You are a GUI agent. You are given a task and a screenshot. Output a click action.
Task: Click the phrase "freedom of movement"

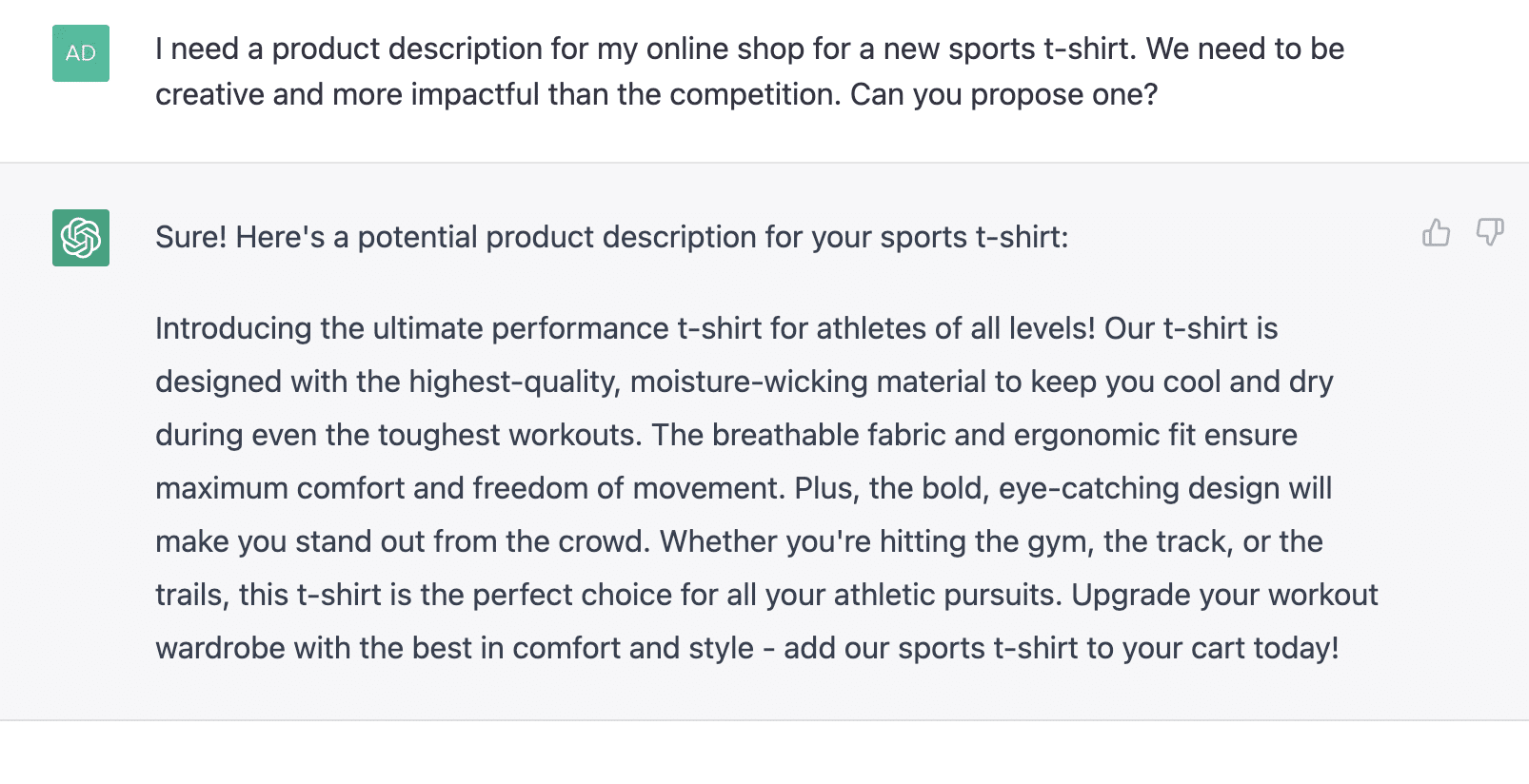pyautogui.click(x=628, y=489)
